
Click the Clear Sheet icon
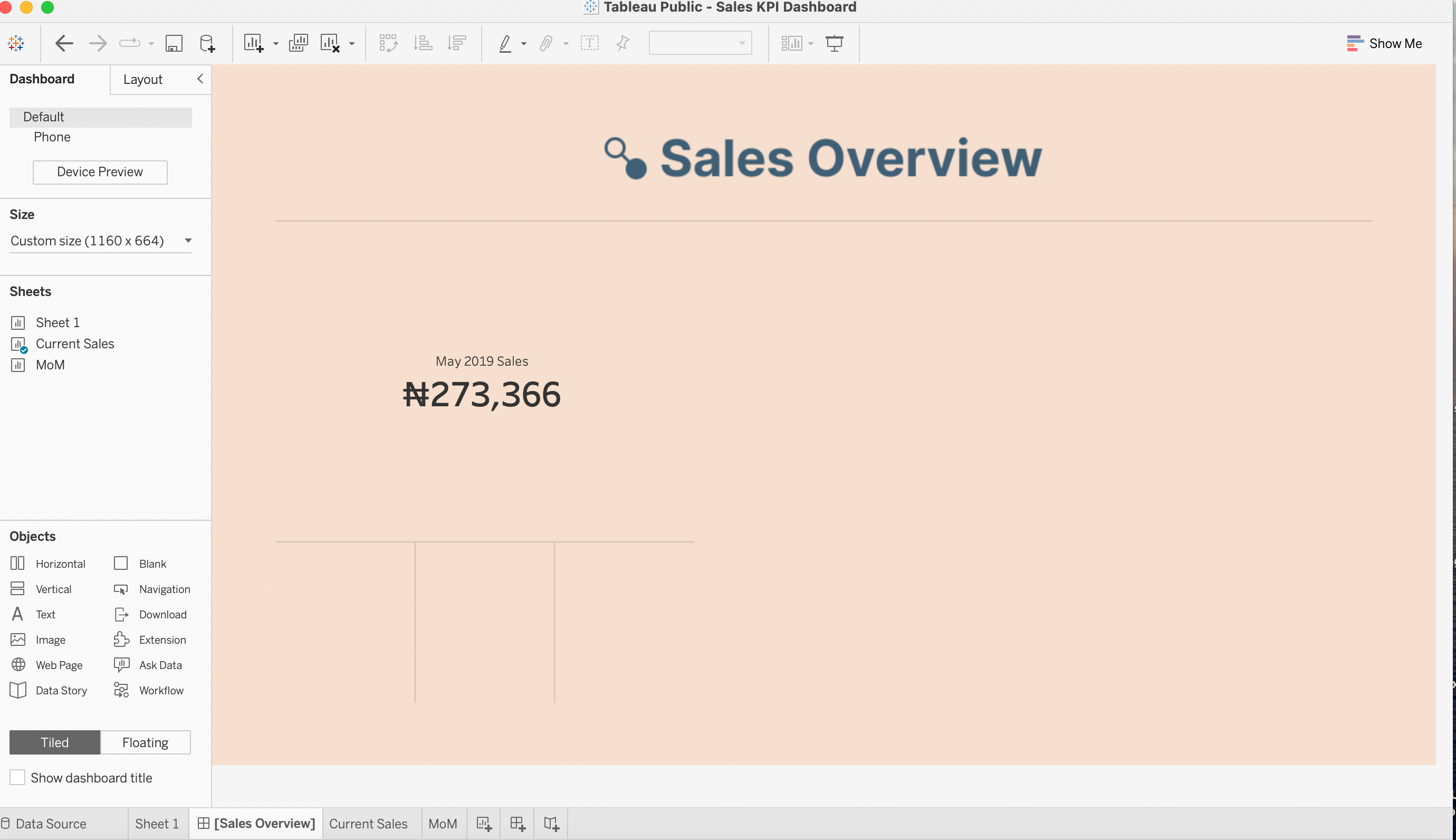pos(330,43)
